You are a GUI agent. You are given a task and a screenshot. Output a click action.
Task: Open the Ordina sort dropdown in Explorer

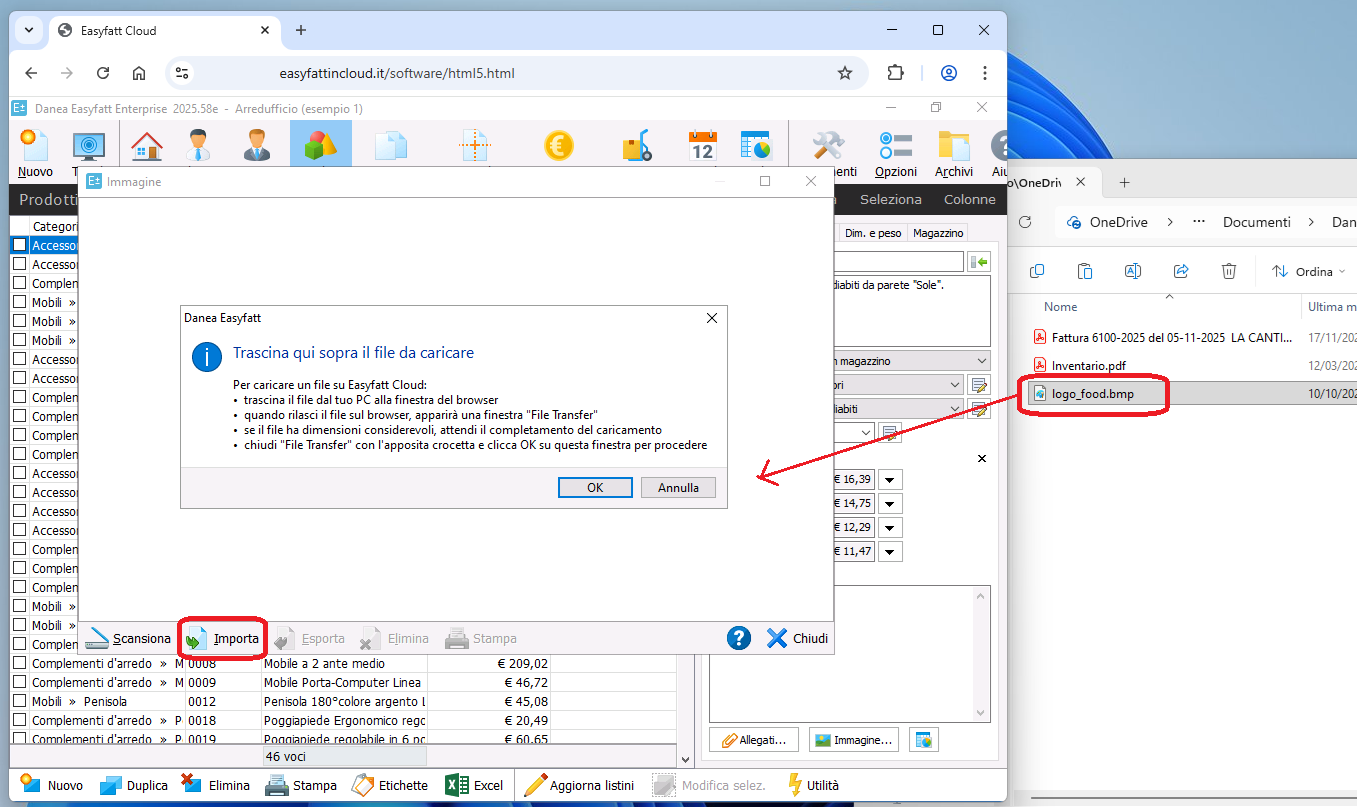coord(1309,271)
